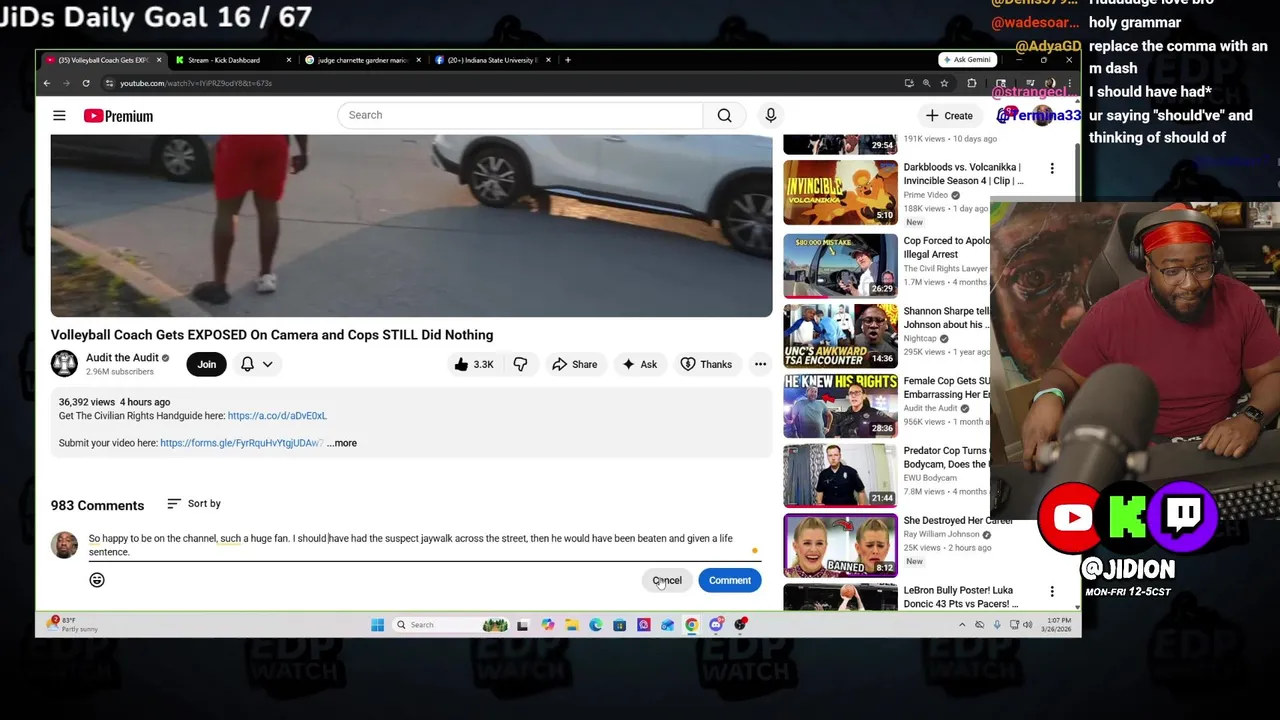Open the taskbar clock showing 1:07 PM

tap(1055, 625)
